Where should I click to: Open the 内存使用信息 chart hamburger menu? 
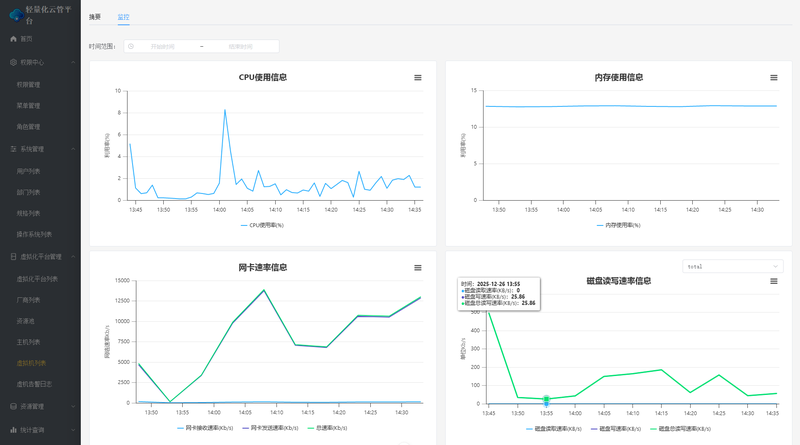point(773,78)
